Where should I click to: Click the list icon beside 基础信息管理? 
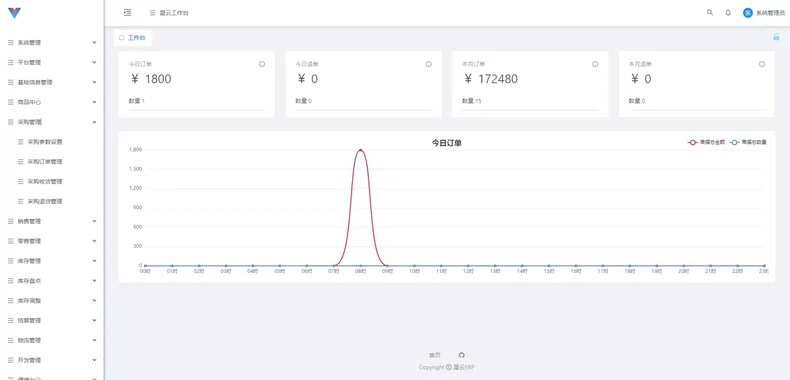coord(11,82)
